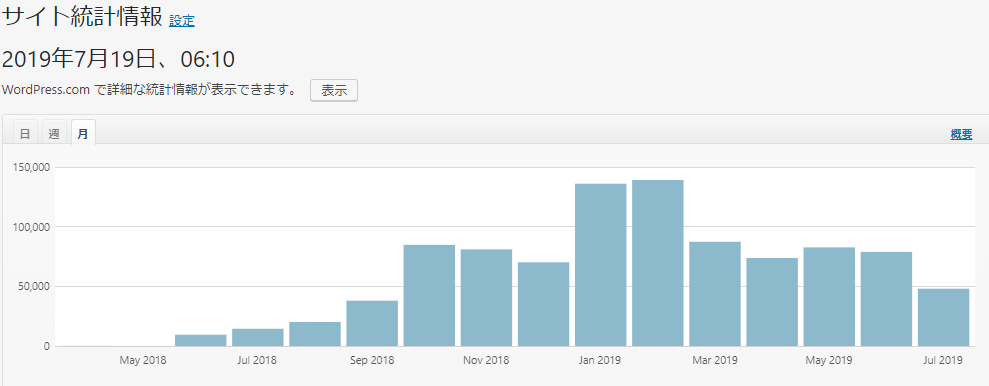989x386 pixels.
Task: Click the Jul 2019 bar
Action: 944,317
